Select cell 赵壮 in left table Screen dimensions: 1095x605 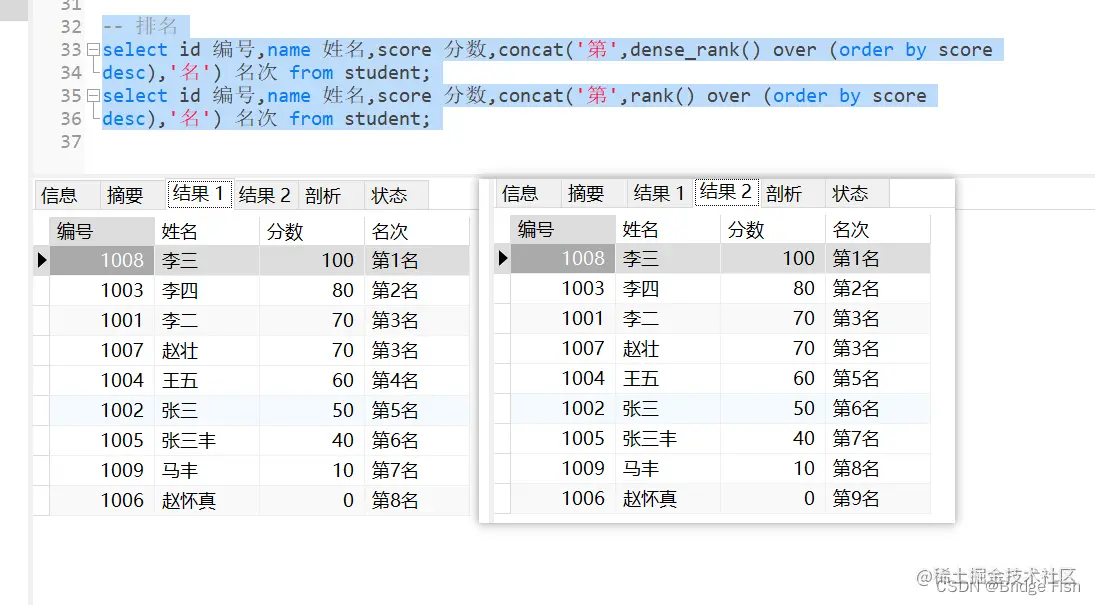pyautogui.click(x=207, y=350)
